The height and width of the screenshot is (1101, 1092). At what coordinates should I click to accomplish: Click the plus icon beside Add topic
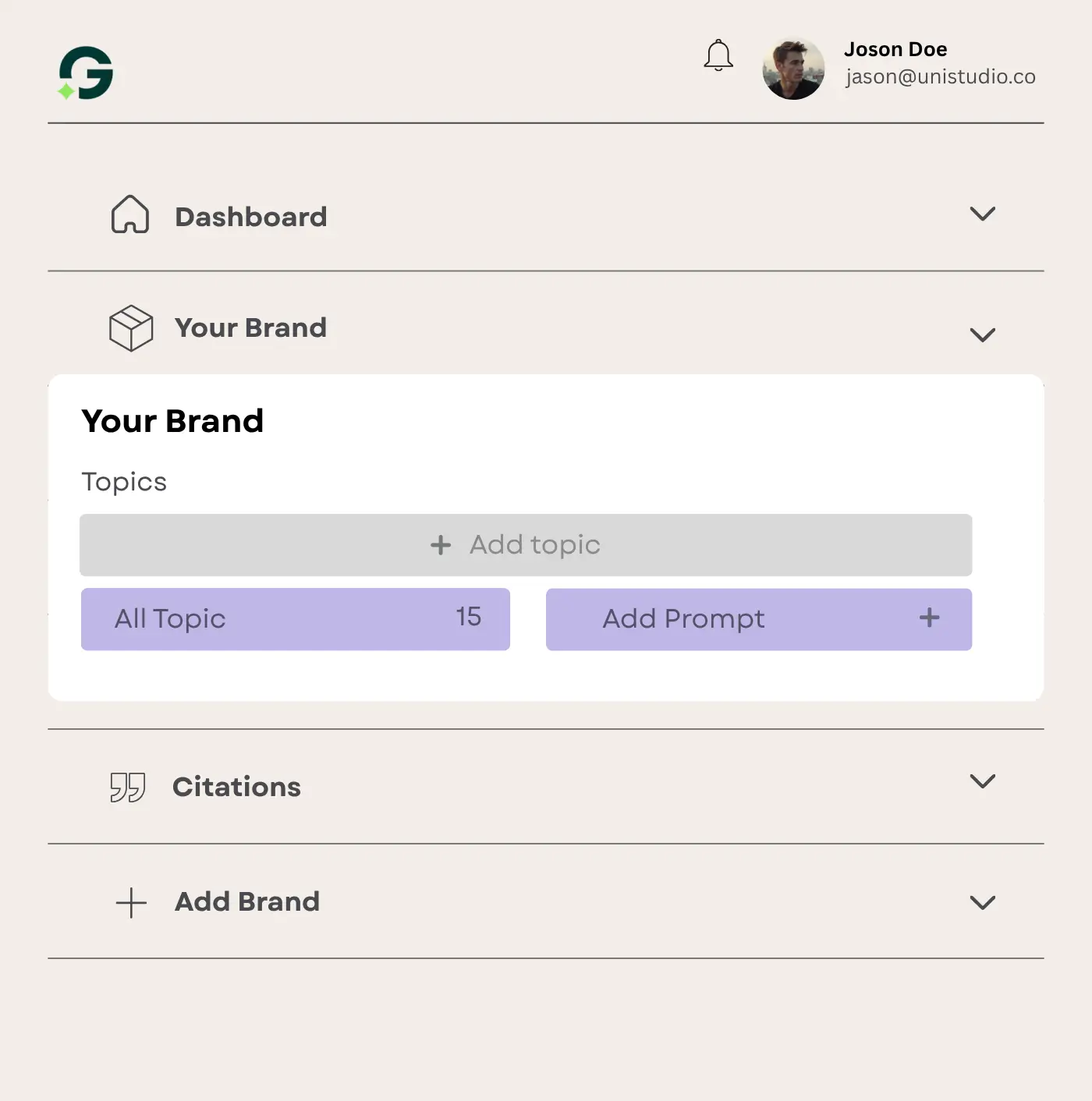(441, 545)
